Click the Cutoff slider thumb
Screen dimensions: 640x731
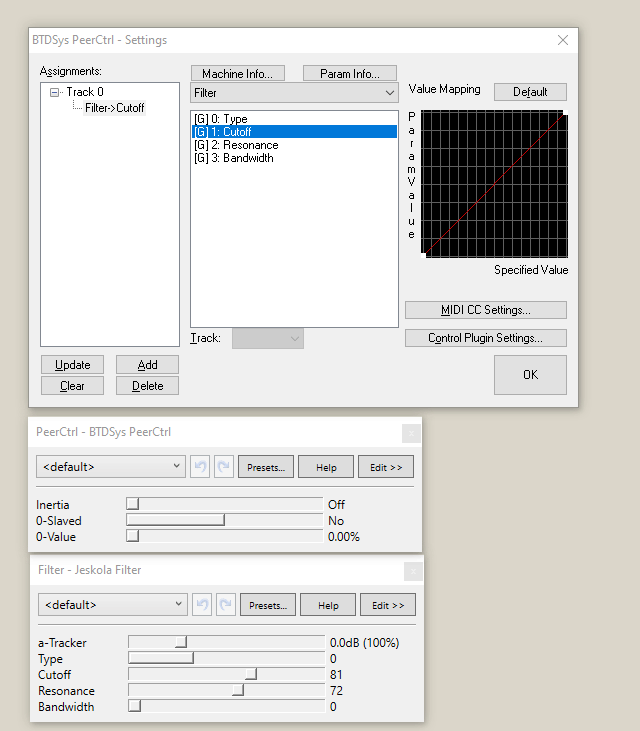(x=251, y=674)
